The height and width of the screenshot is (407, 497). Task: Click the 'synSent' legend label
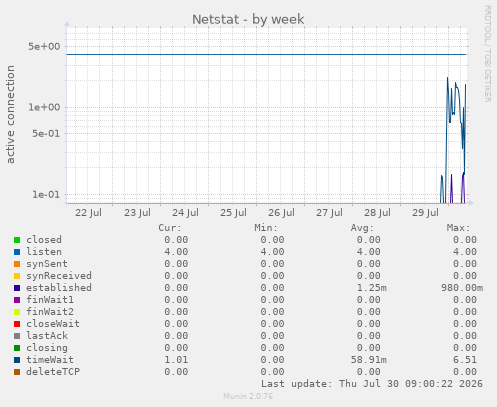pyautogui.click(x=47, y=264)
